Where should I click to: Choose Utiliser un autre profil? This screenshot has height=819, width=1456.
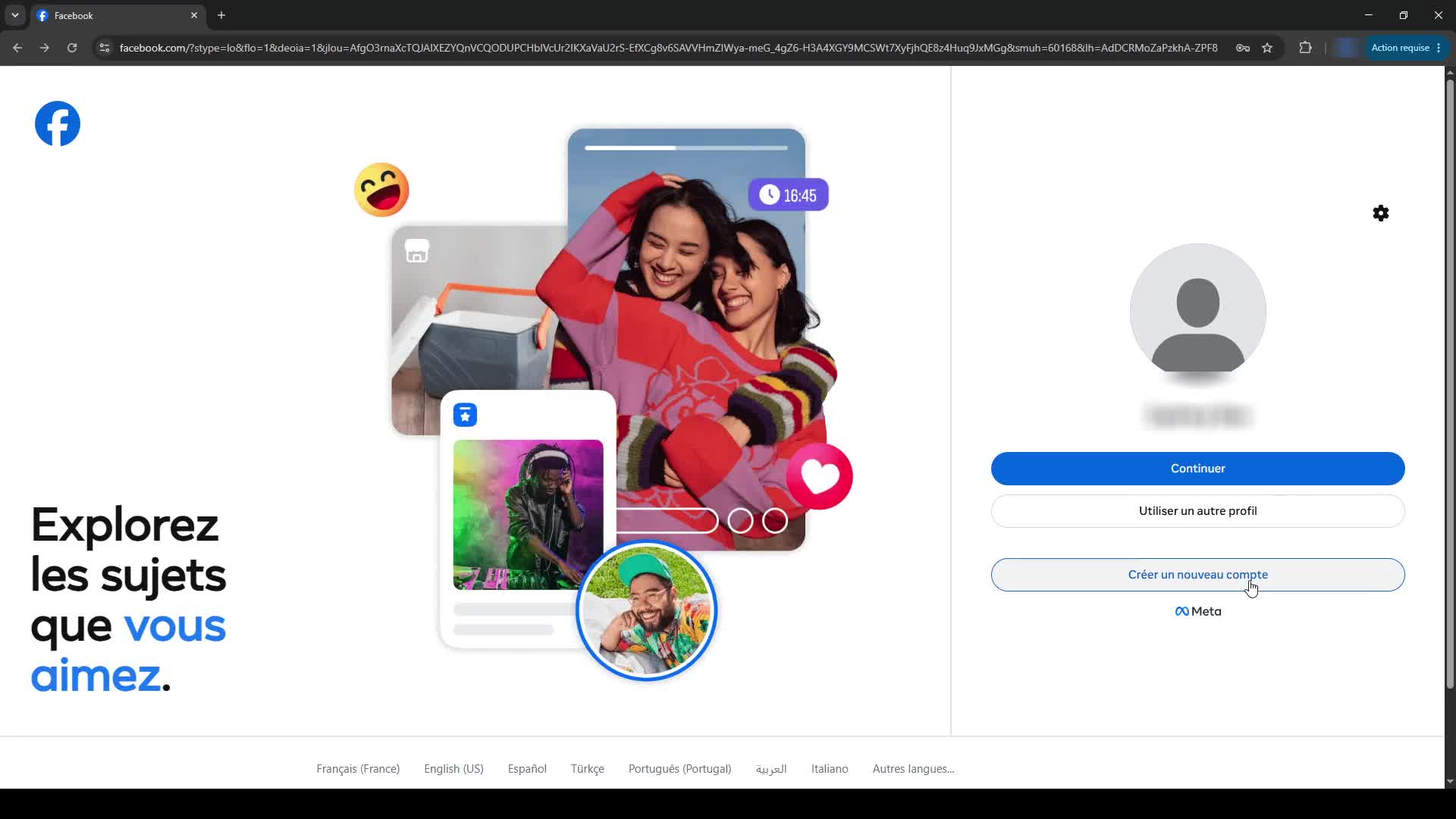pyautogui.click(x=1197, y=511)
